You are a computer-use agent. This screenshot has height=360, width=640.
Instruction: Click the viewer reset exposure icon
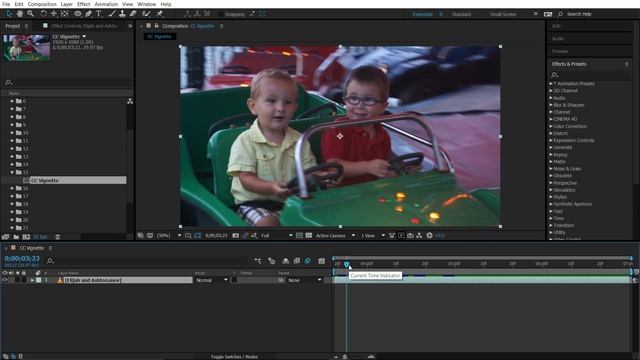coord(429,236)
